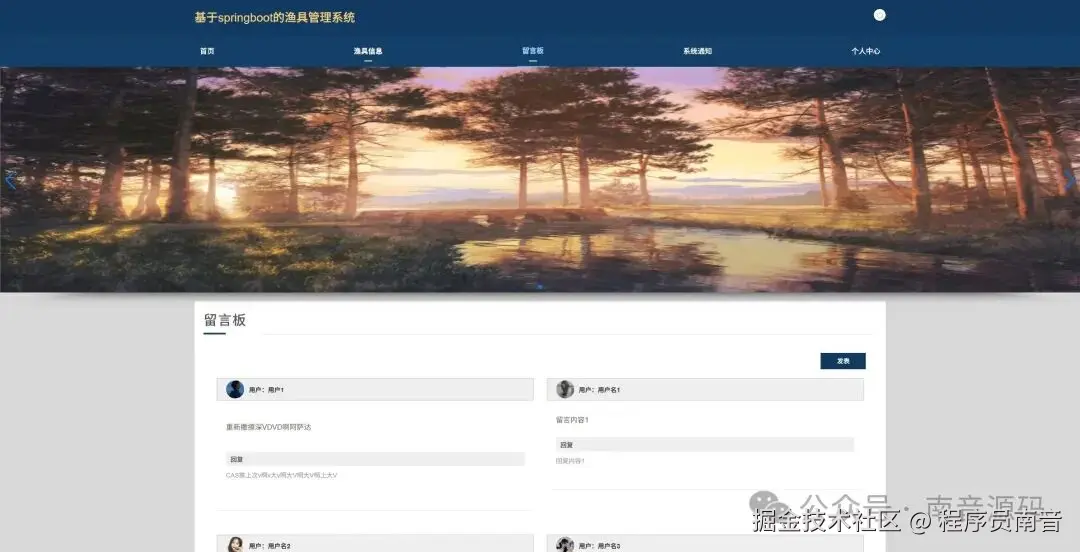Viewport: 1080px width, 552px height.
Task: Click text 用户:用户1
Action: pos(266,390)
